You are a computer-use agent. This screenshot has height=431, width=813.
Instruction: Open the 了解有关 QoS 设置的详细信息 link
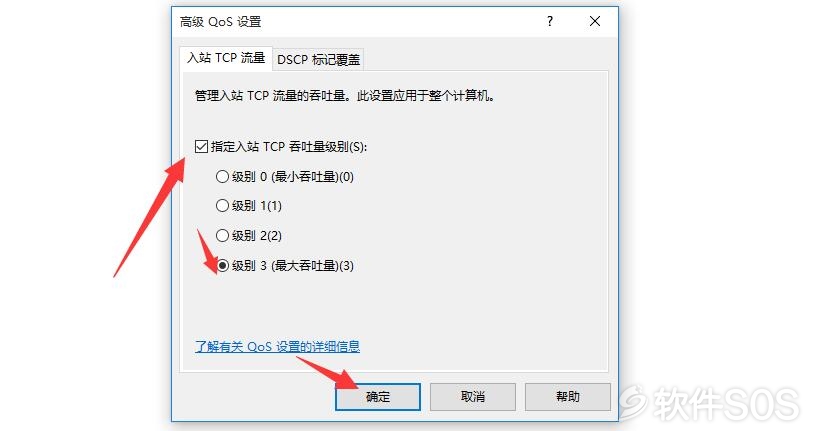(x=277, y=346)
